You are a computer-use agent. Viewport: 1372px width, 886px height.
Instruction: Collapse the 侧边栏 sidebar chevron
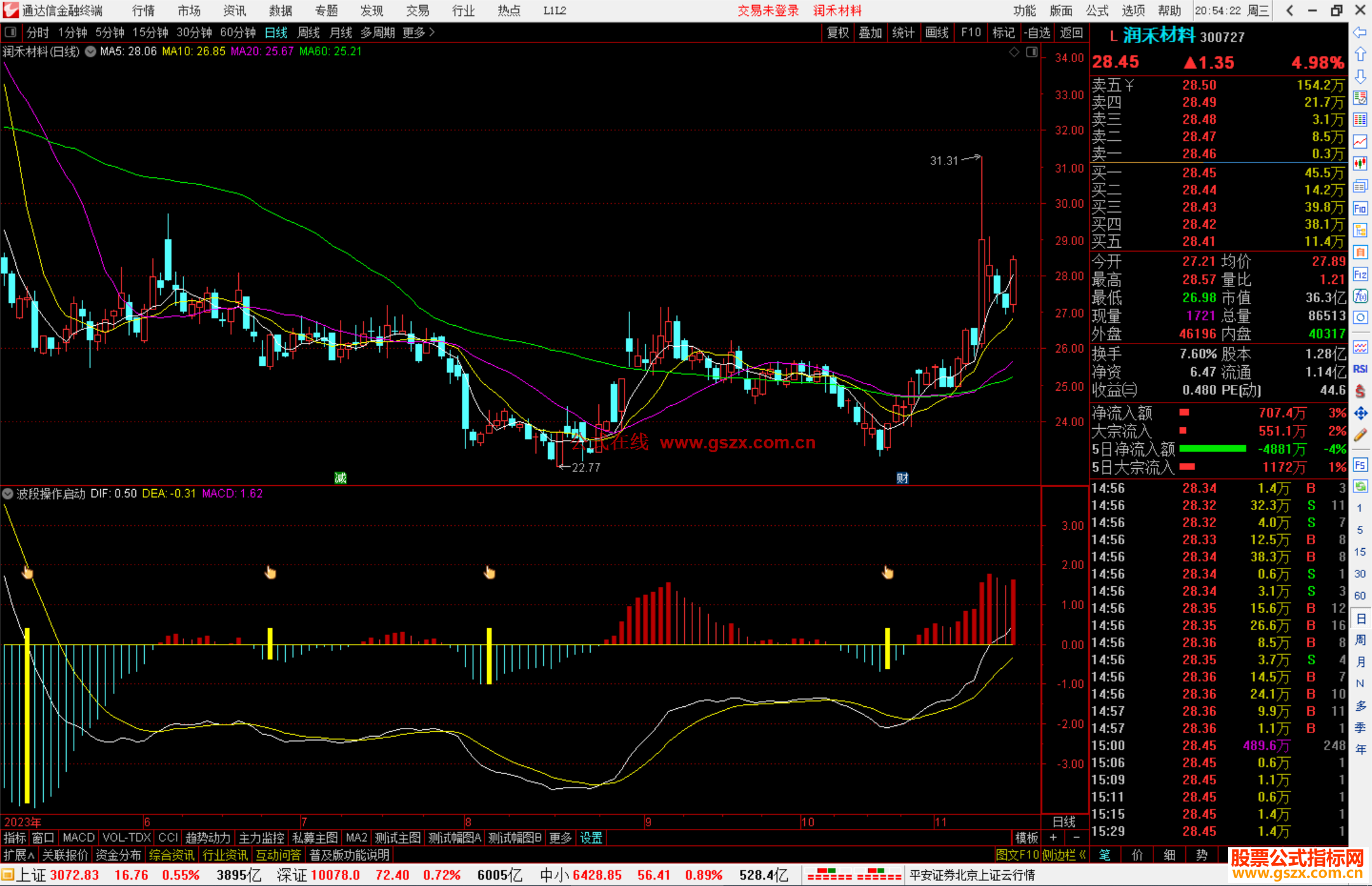tap(1082, 855)
